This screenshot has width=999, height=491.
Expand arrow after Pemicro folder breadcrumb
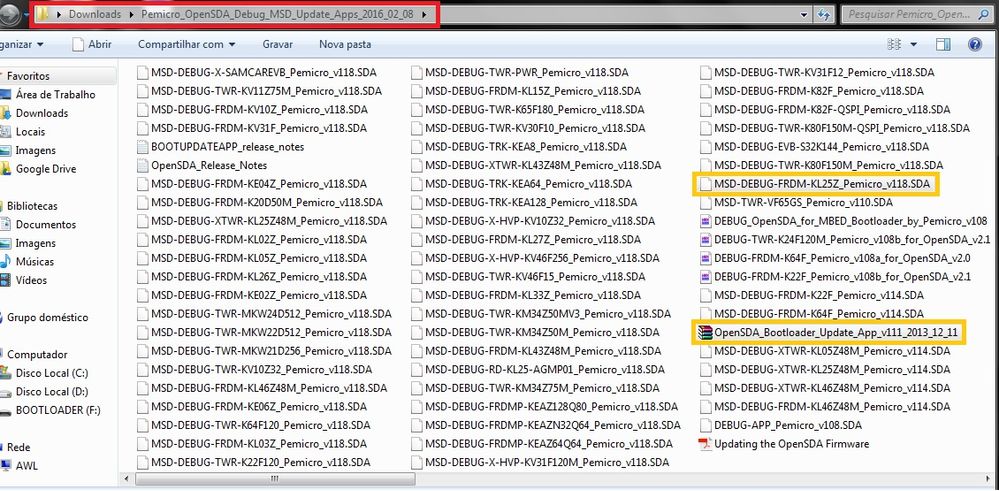coord(425,15)
